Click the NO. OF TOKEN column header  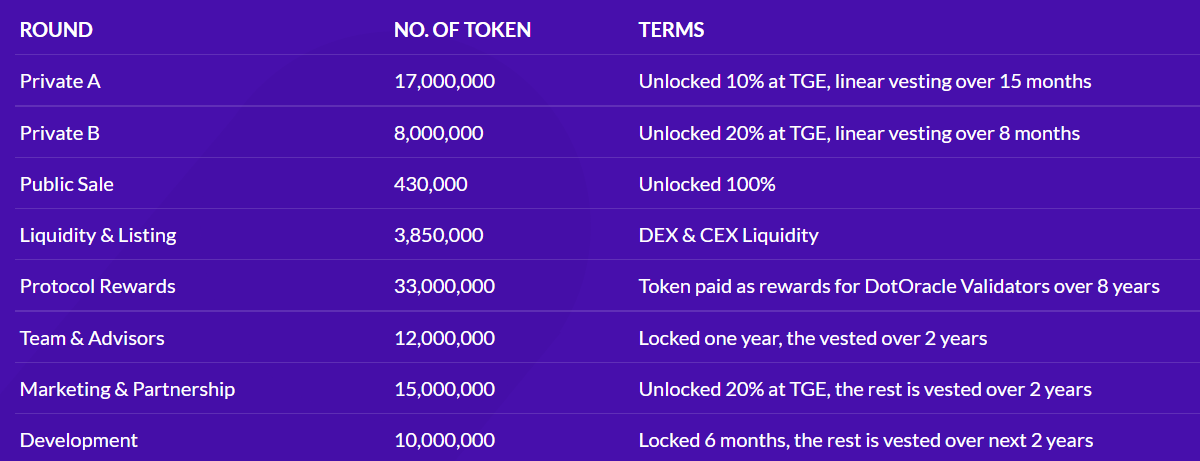pyautogui.click(x=462, y=30)
